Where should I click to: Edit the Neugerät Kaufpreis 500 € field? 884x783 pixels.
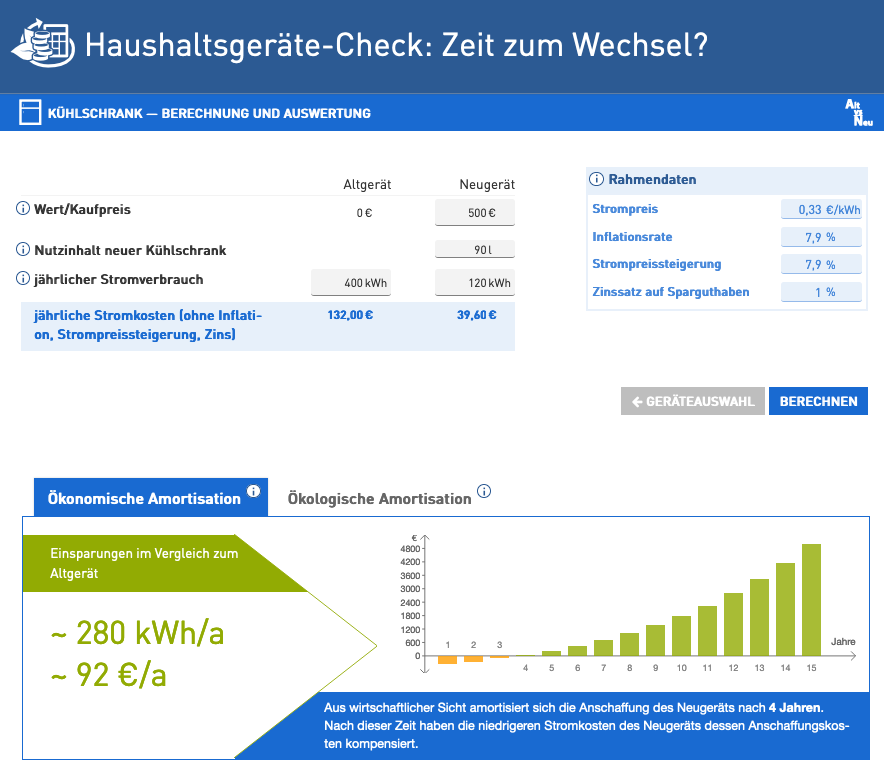click(x=475, y=213)
